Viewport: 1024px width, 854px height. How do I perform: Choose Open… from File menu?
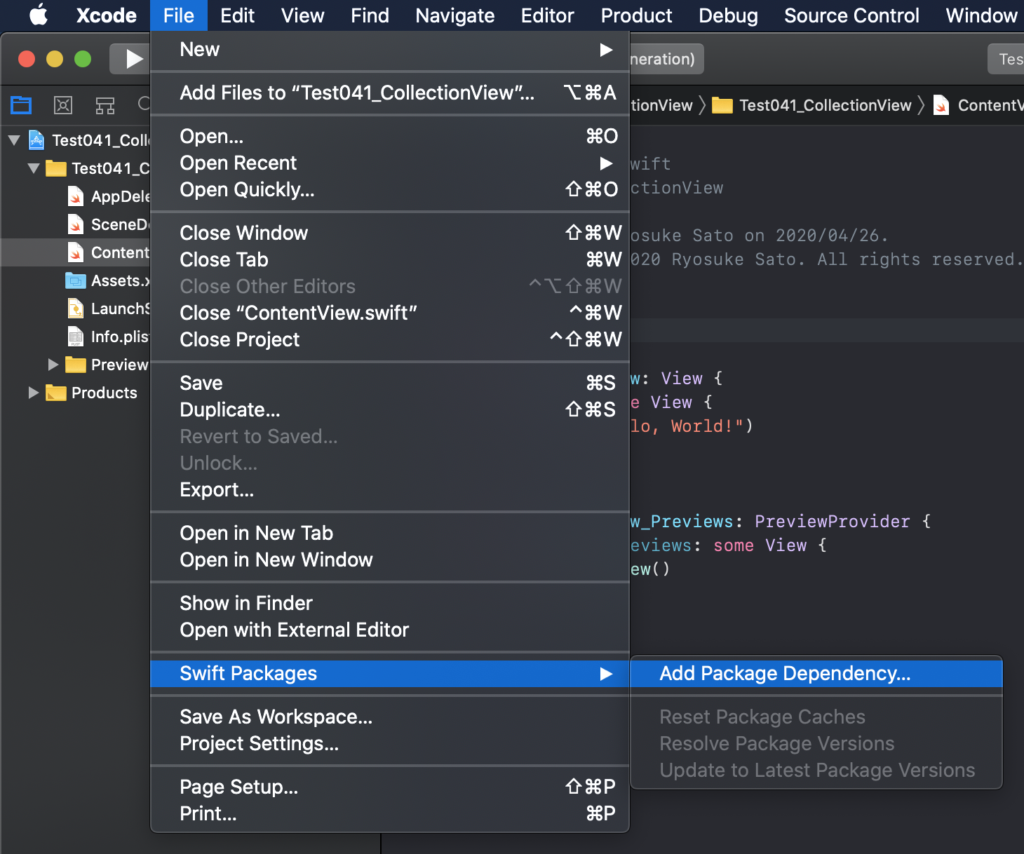click(x=390, y=136)
